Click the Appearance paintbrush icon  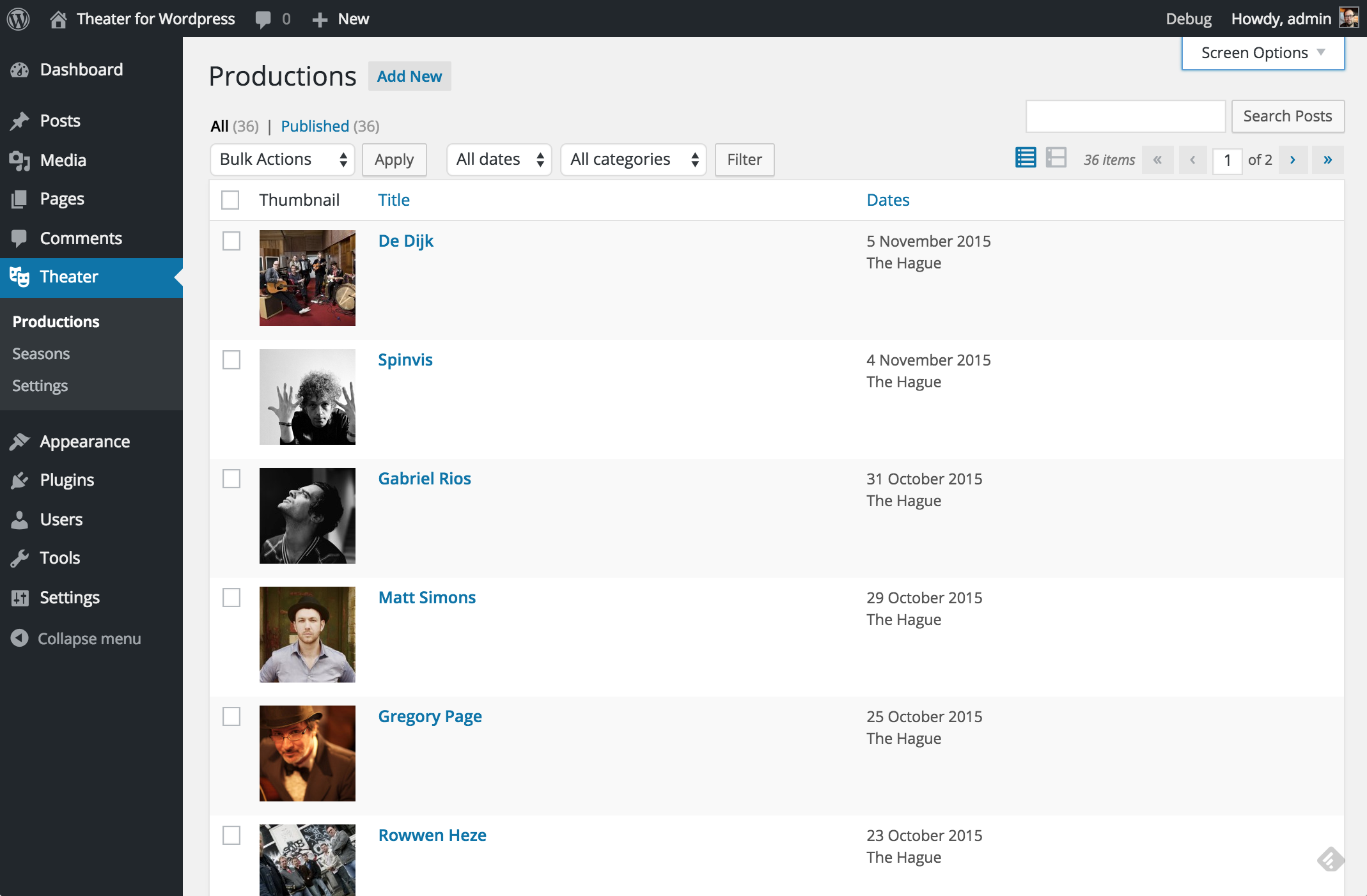click(20, 442)
